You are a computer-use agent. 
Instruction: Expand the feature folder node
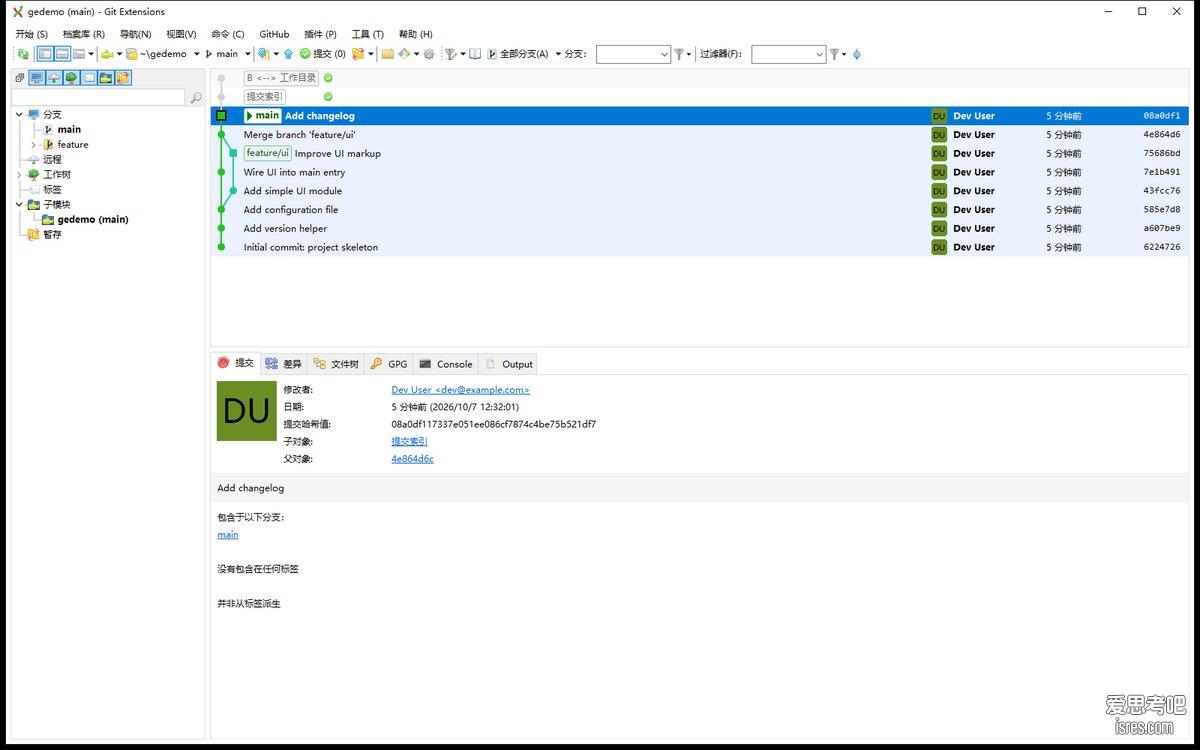click(x=33, y=144)
